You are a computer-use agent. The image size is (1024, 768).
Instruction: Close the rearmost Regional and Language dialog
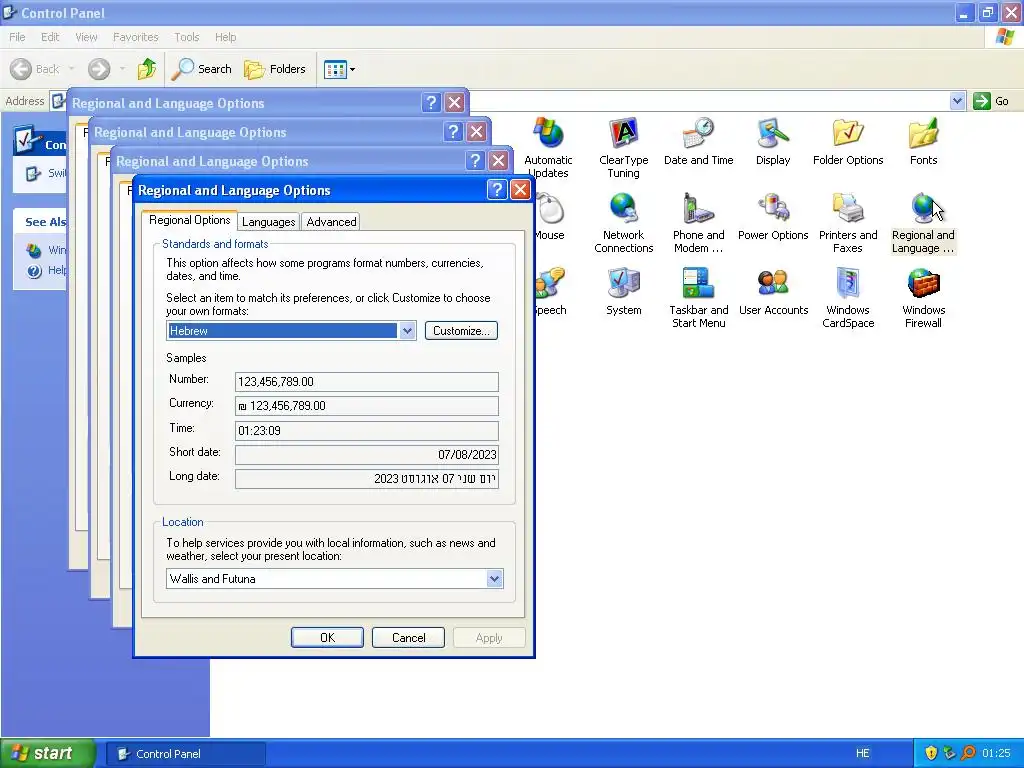point(455,103)
